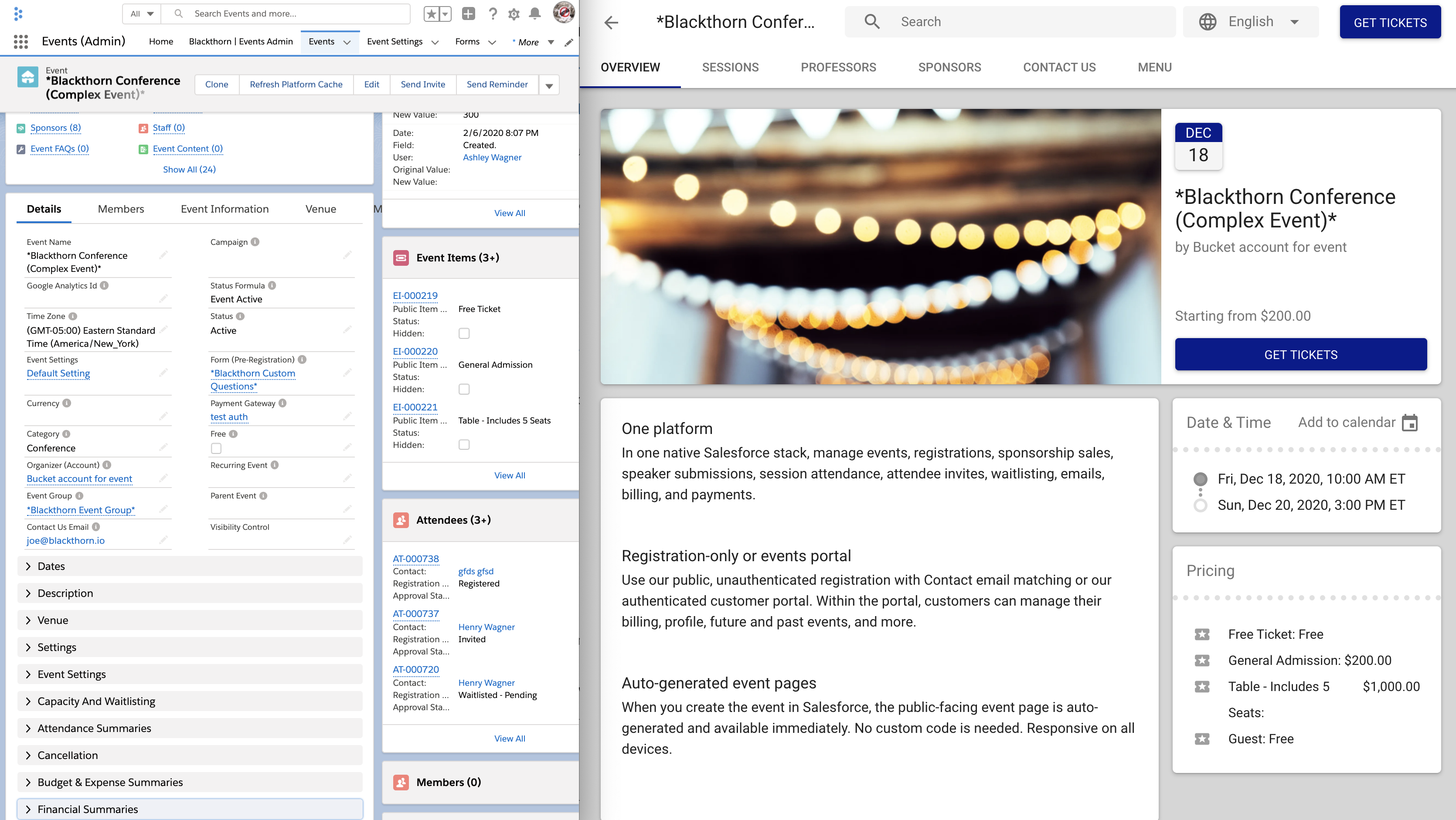
Task: Open the CONTACT US tab
Action: tap(1059, 67)
